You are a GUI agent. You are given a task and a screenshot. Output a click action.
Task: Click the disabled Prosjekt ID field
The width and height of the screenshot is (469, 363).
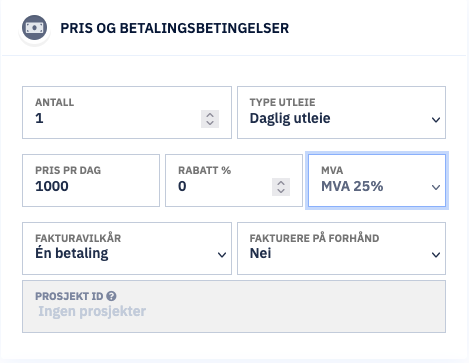tap(234, 307)
